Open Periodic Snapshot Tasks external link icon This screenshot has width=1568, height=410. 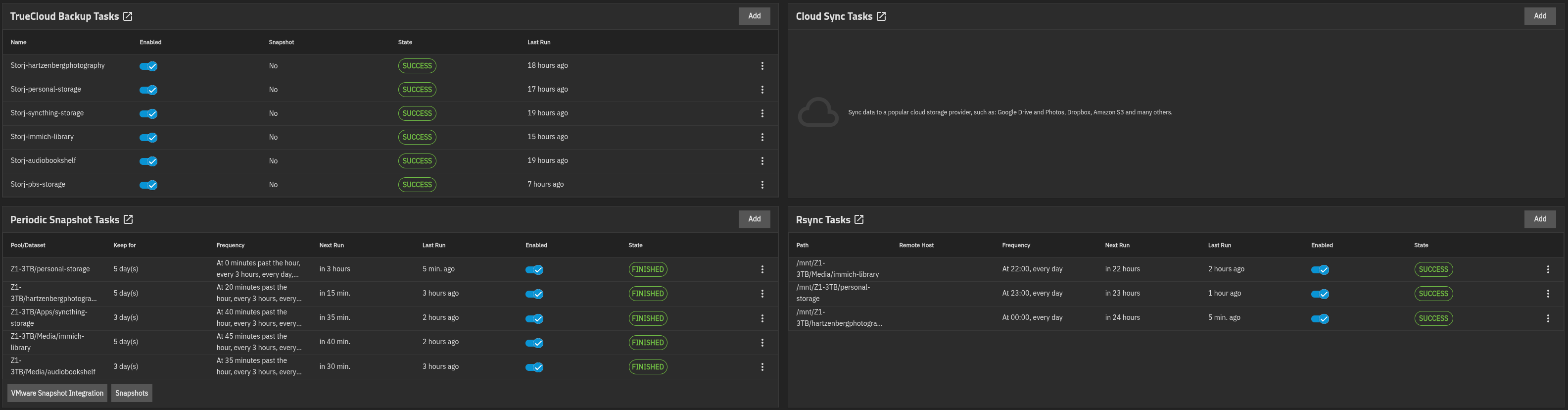129,219
